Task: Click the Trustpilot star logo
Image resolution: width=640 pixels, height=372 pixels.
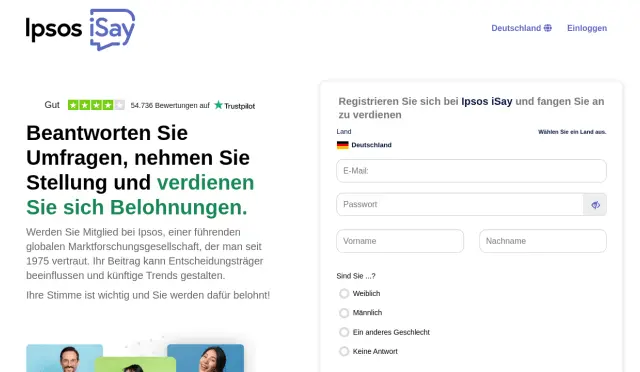Action: (x=235, y=105)
